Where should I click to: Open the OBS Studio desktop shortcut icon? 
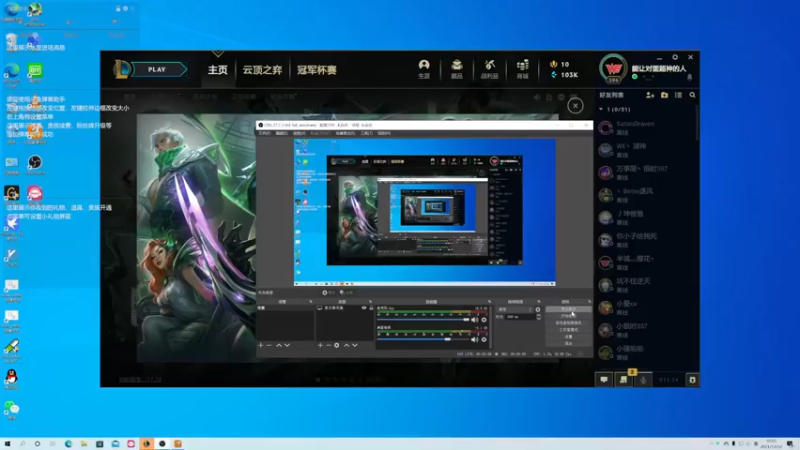[35, 165]
